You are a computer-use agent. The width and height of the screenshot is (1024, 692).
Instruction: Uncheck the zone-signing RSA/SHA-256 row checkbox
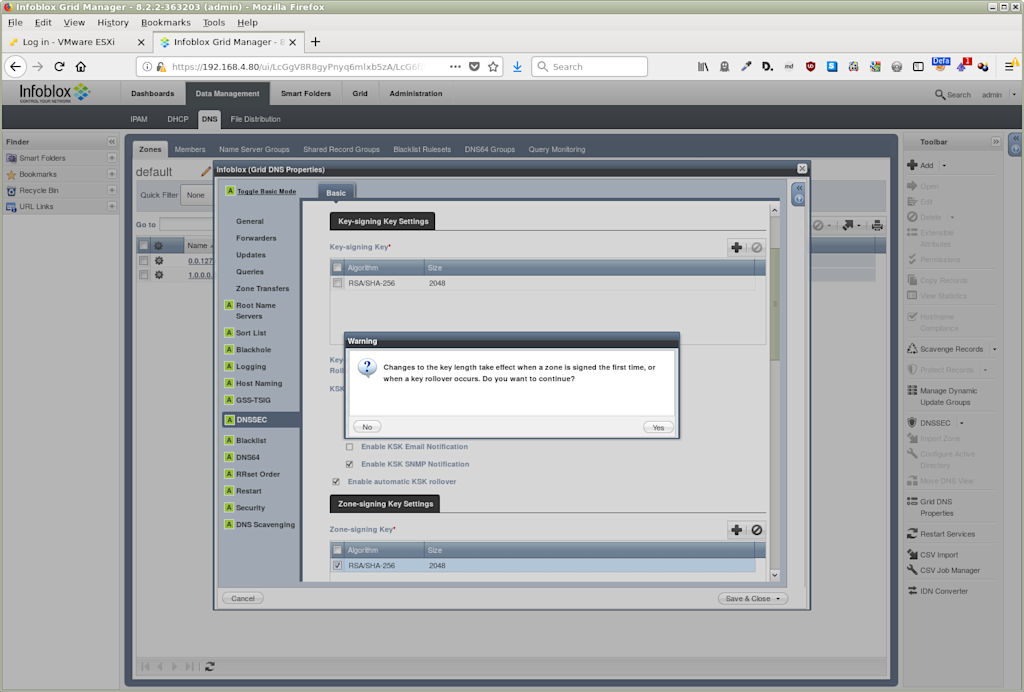(337, 566)
